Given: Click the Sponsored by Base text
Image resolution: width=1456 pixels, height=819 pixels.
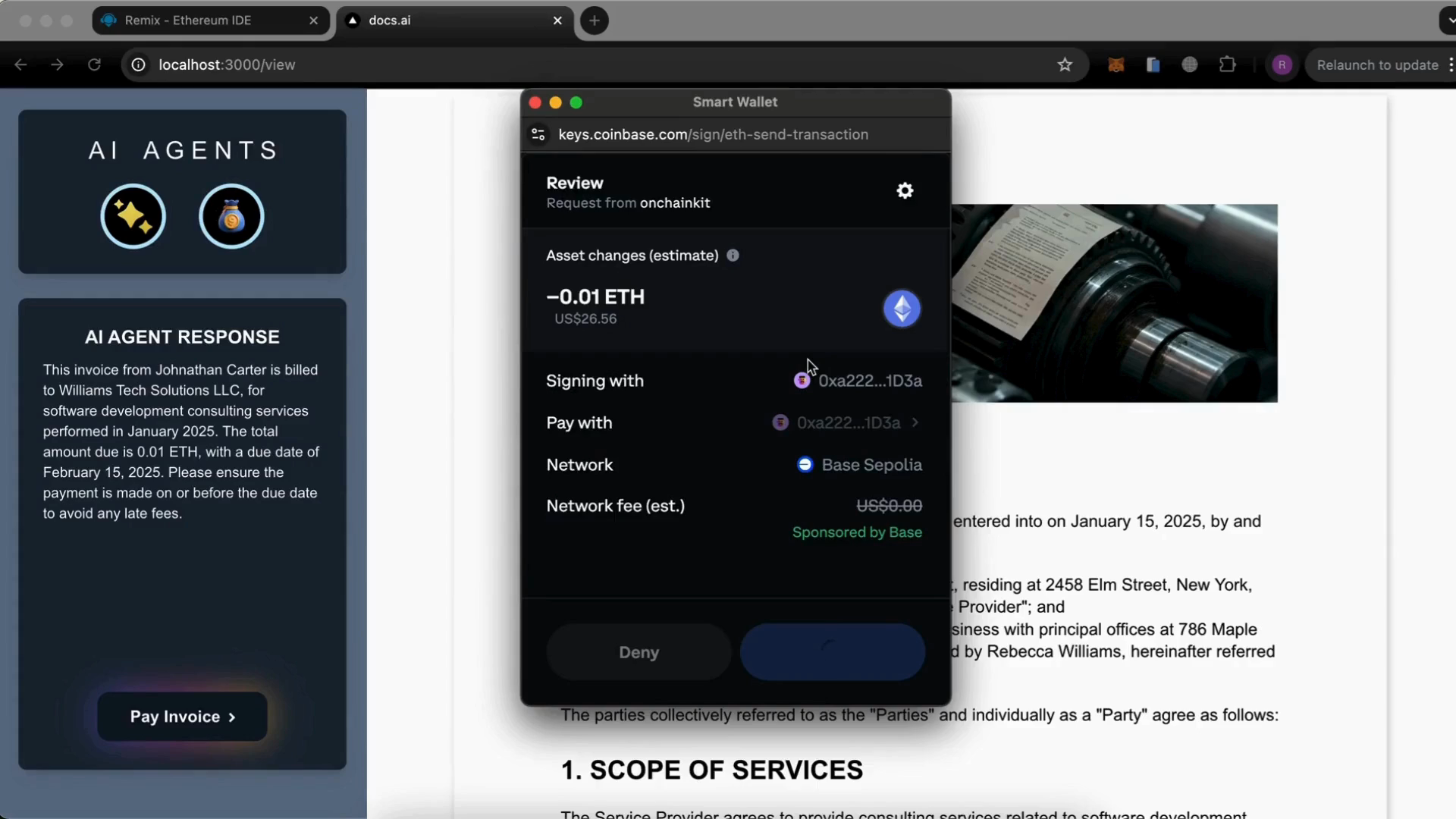Looking at the screenshot, I should (x=857, y=532).
